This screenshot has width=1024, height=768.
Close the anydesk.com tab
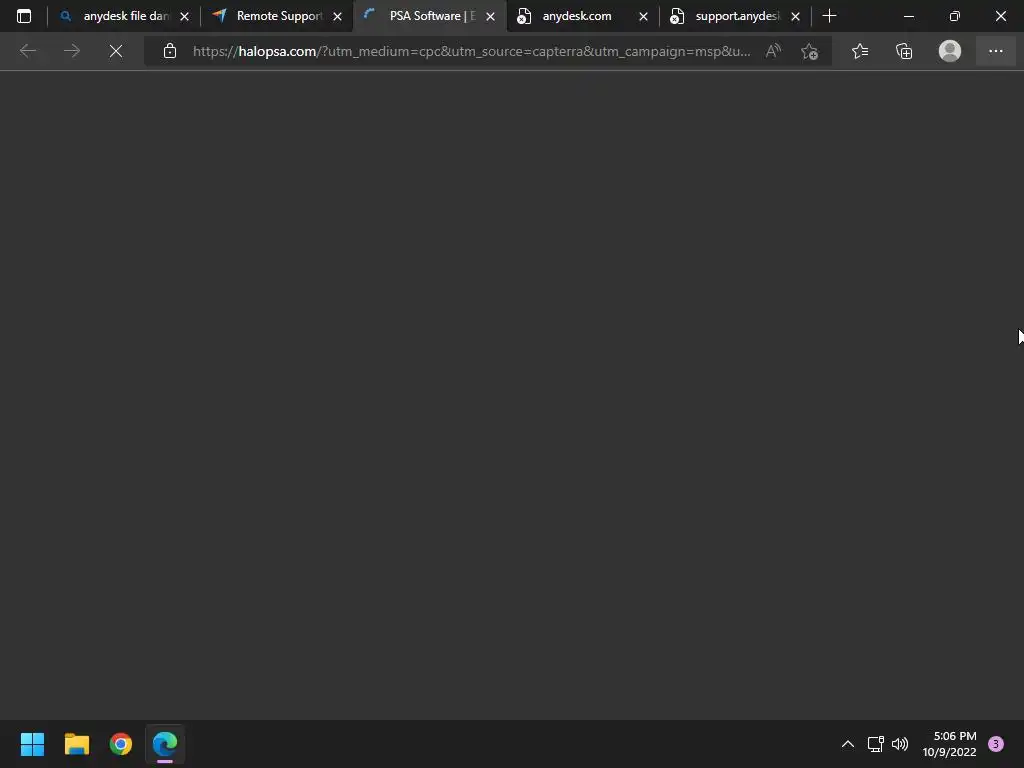click(643, 16)
